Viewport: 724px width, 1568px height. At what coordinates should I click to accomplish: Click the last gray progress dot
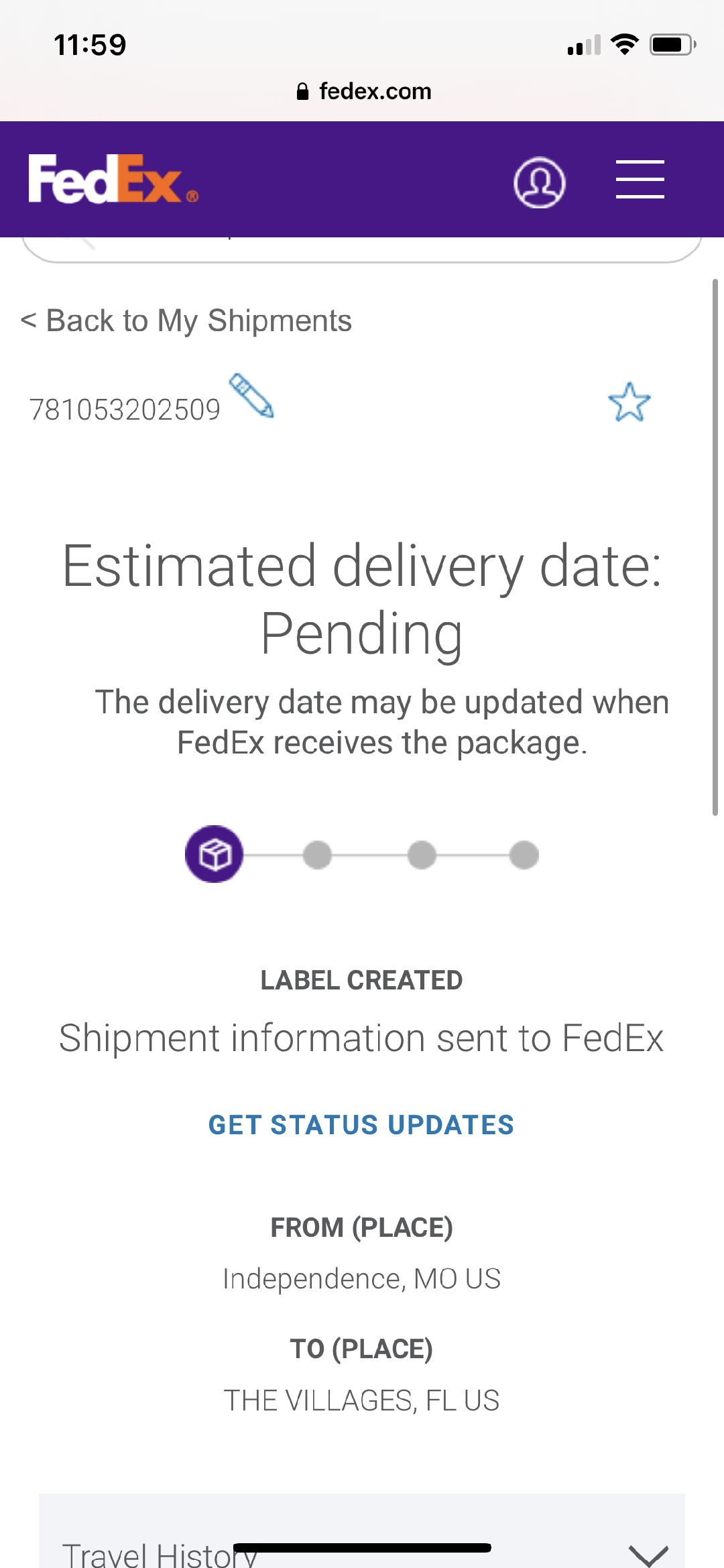(x=524, y=855)
